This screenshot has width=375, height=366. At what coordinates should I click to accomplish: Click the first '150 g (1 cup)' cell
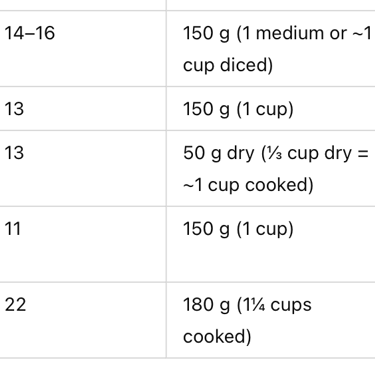pos(271,108)
